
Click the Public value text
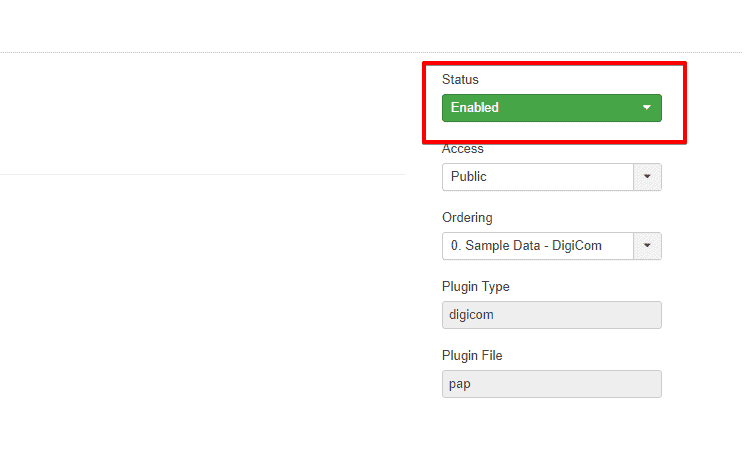pyautogui.click(x=468, y=177)
